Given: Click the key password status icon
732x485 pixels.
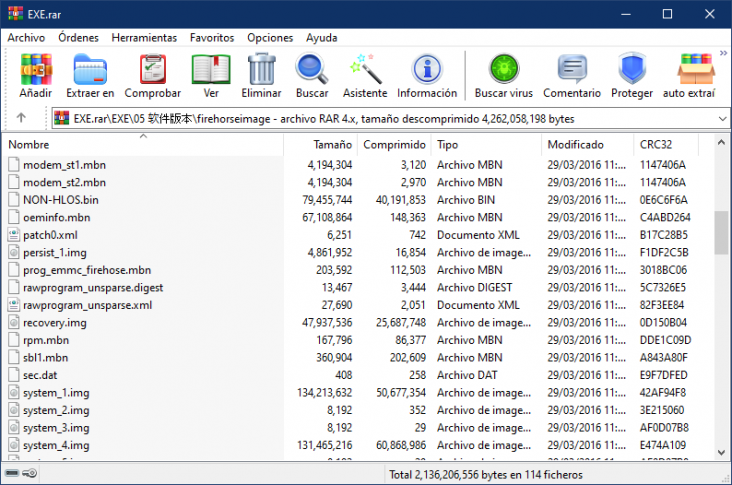Looking at the screenshot, I should click(29, 473).
